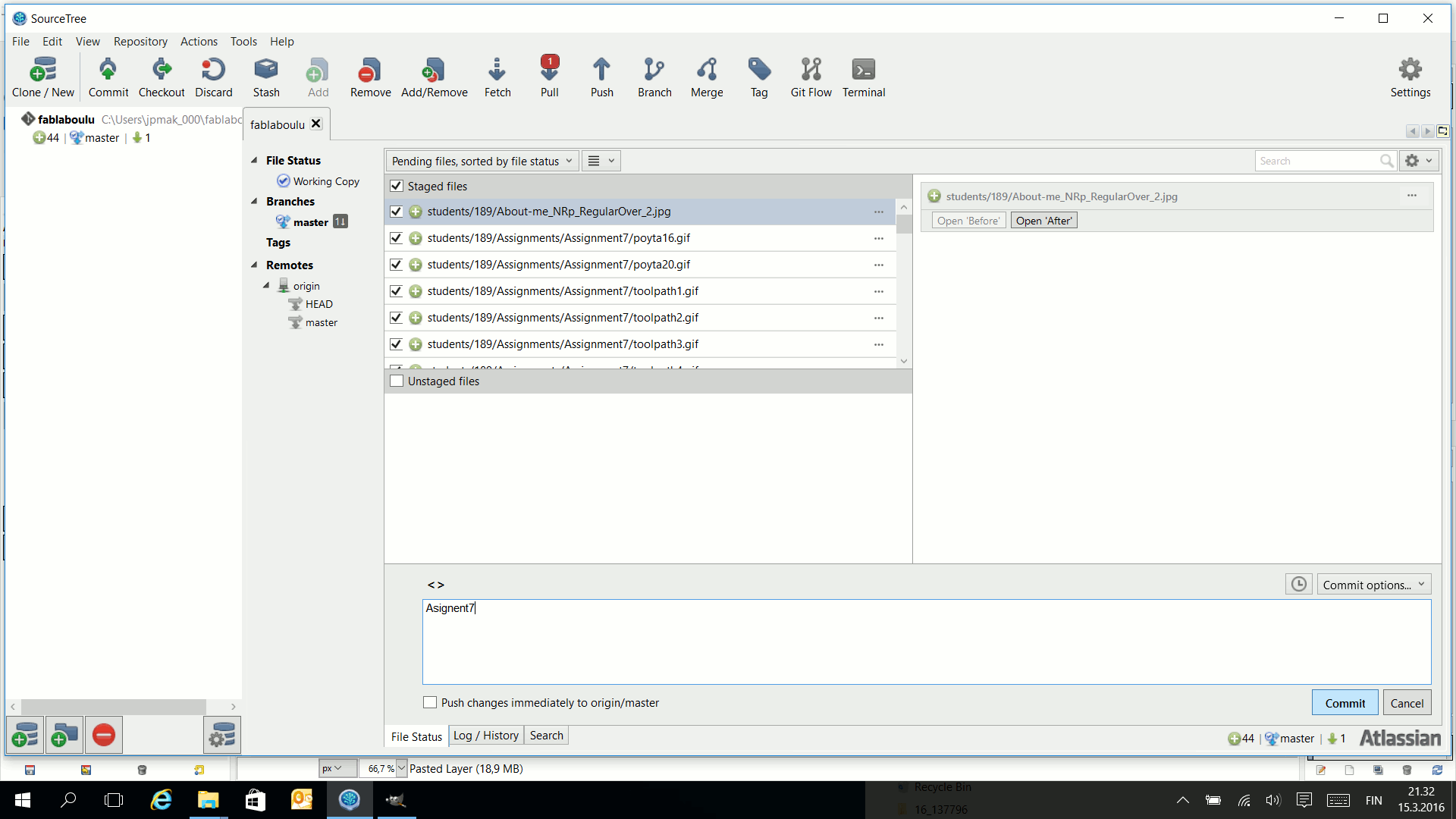Enable Push changes immediately to origin/master

click(x=430, y=702)
